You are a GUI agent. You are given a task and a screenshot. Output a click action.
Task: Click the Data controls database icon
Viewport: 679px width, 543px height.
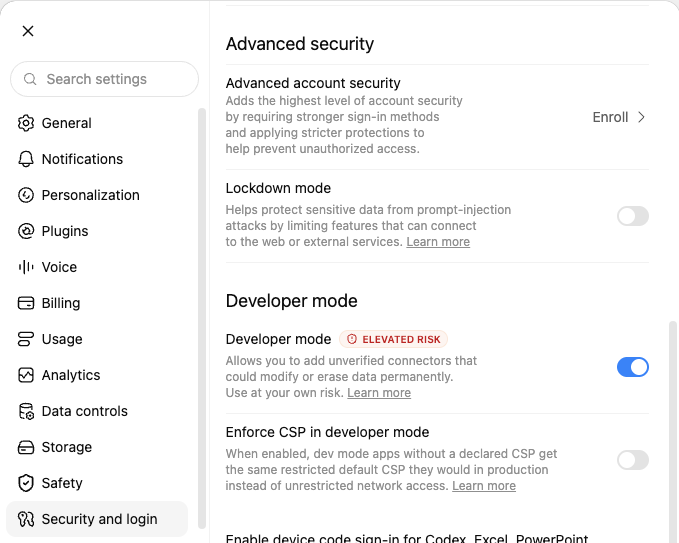[x=26, y=411]
